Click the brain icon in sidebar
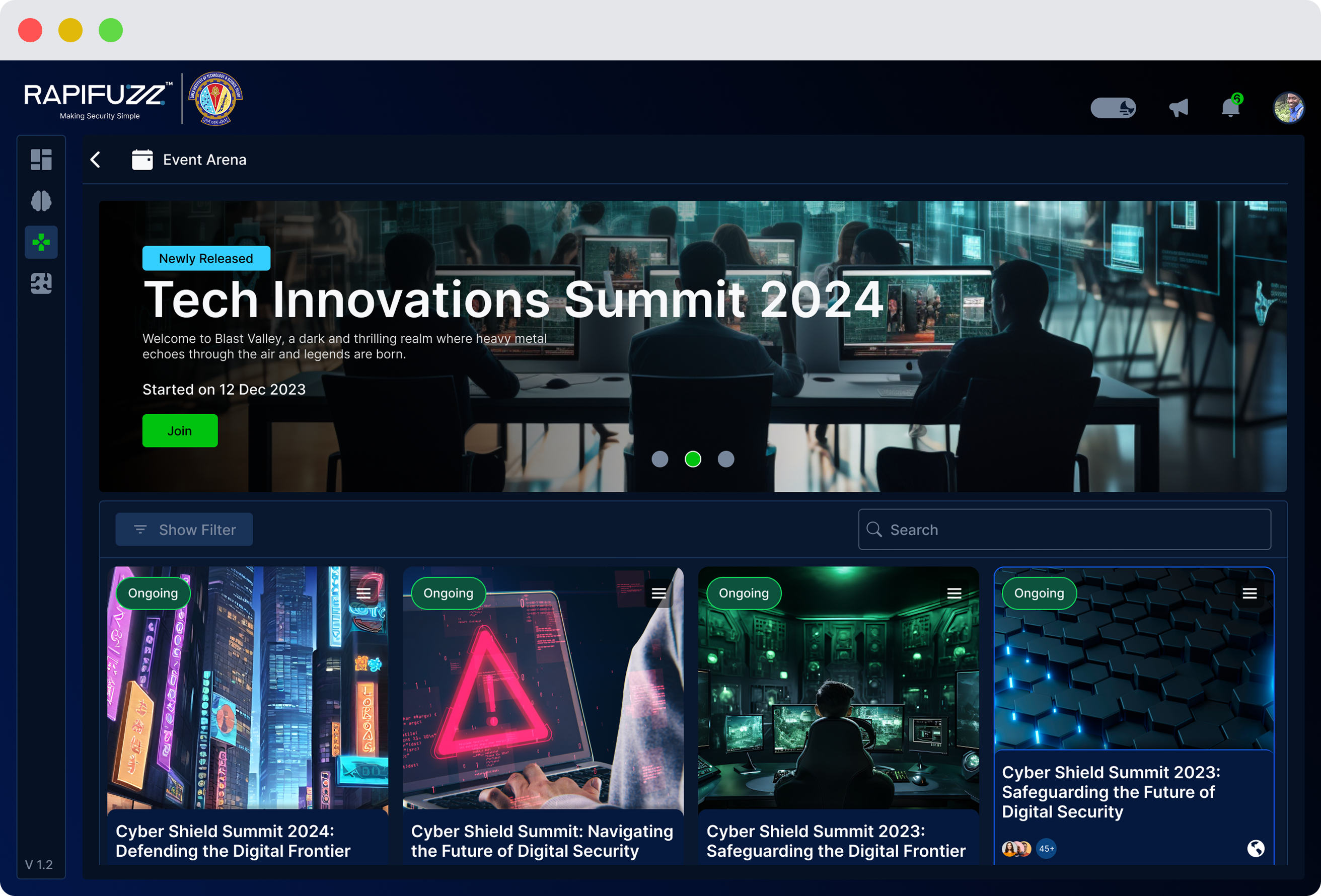1321x896 pixels. tap(41, 201)
